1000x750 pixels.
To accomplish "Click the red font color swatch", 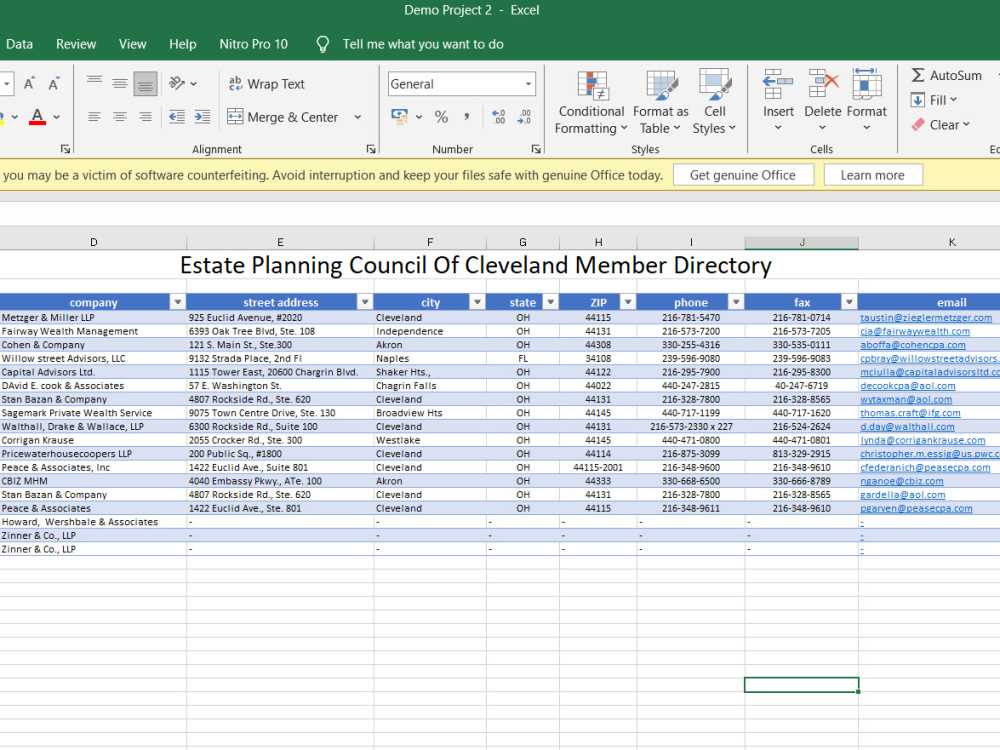I will point(38,117).
